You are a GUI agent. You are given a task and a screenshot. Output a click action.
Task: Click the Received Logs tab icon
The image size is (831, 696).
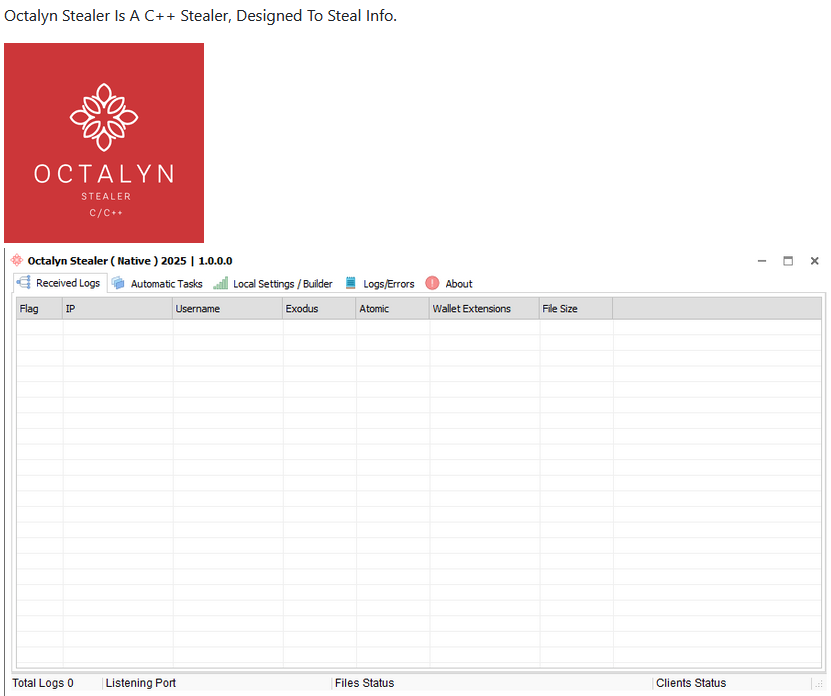tap(23, 283)
